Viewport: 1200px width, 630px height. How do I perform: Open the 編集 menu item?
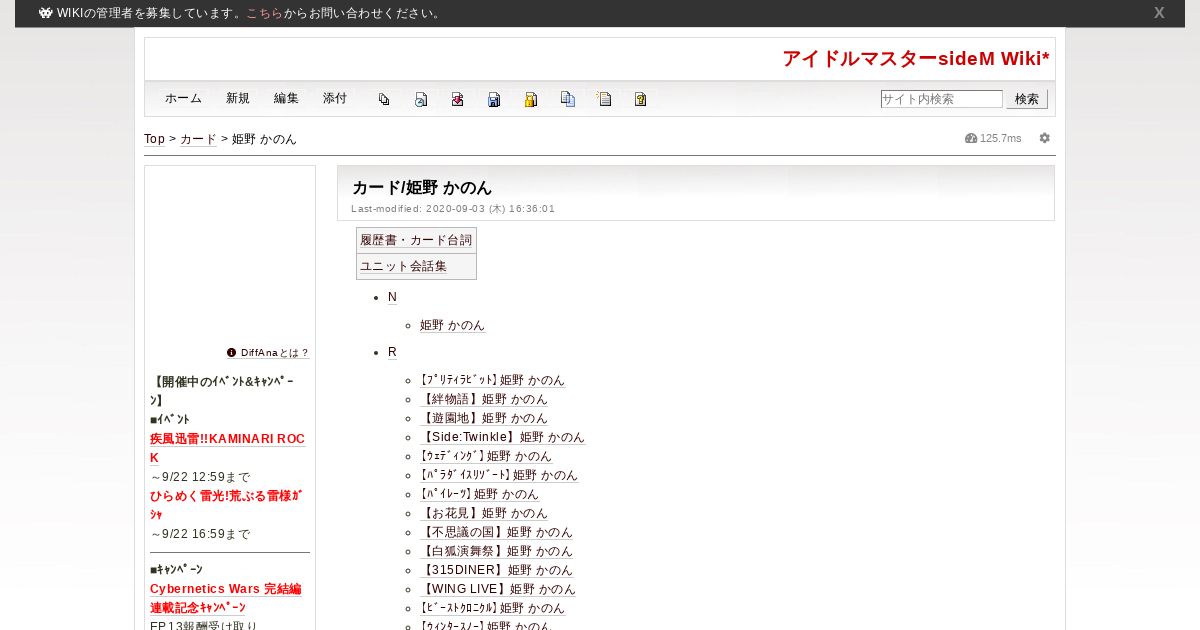point(286,98)
